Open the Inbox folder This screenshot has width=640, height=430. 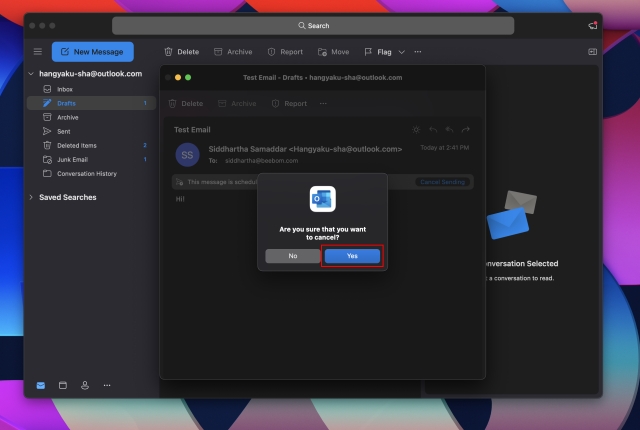(91, 89)
